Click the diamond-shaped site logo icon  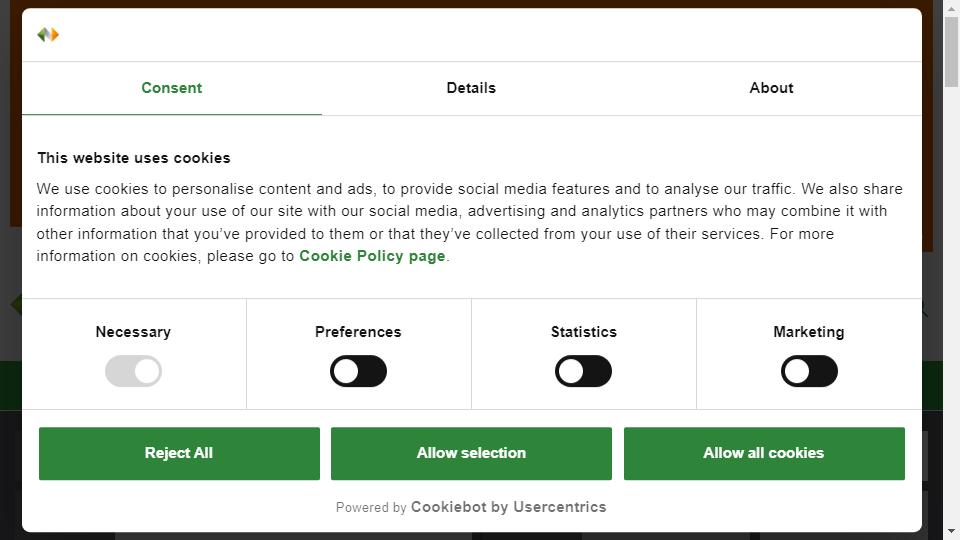pyautogui.click(x=48, y=35)
